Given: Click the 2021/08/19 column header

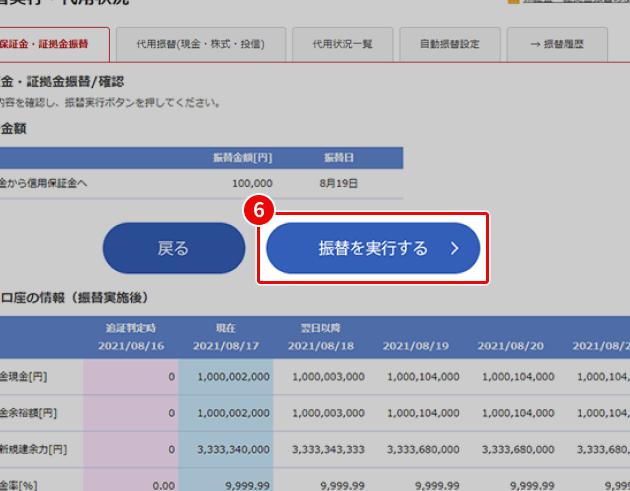Looking at the screenshot, I should pyautogui.click(x=415, y=346).
